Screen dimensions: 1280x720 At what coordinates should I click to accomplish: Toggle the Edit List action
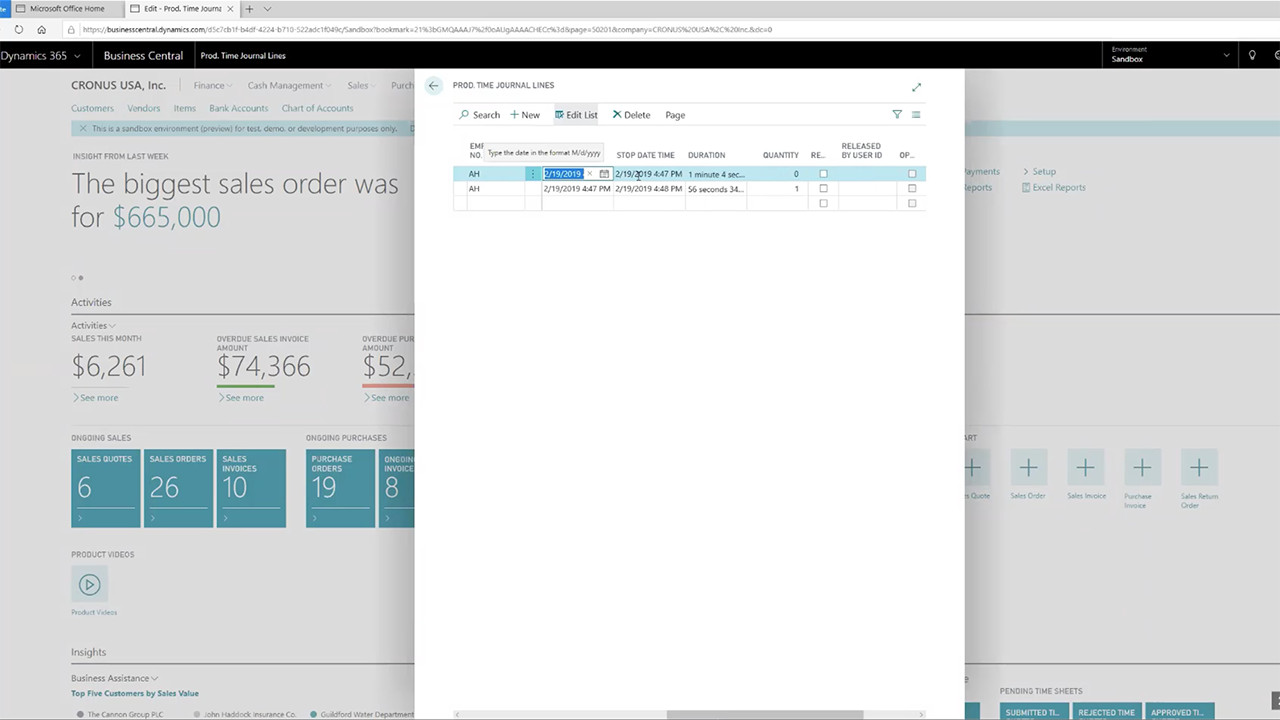pyautogui.click(x=576, y=115)
